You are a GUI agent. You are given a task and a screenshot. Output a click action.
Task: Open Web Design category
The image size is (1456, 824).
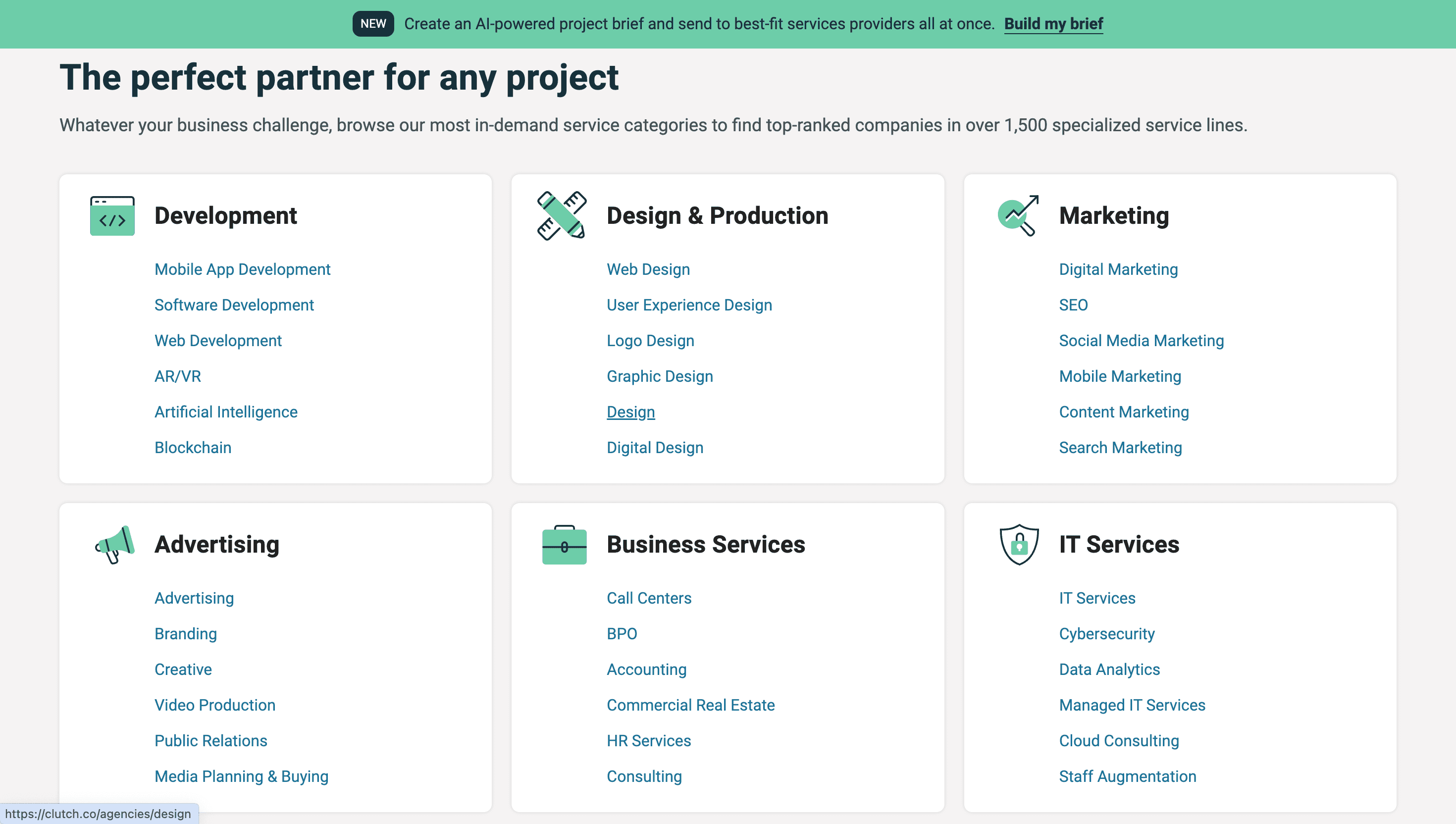(648, 269)
